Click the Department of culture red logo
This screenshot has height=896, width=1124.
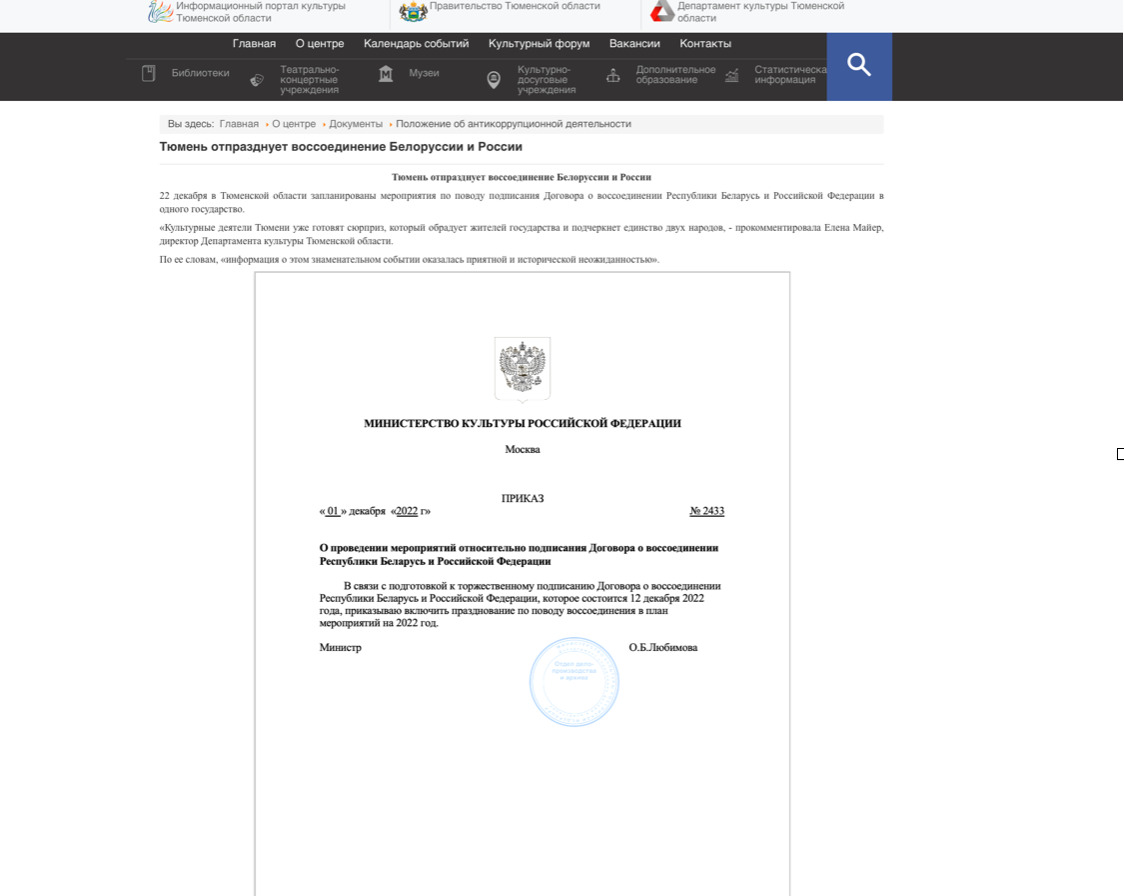click(662, 11)
